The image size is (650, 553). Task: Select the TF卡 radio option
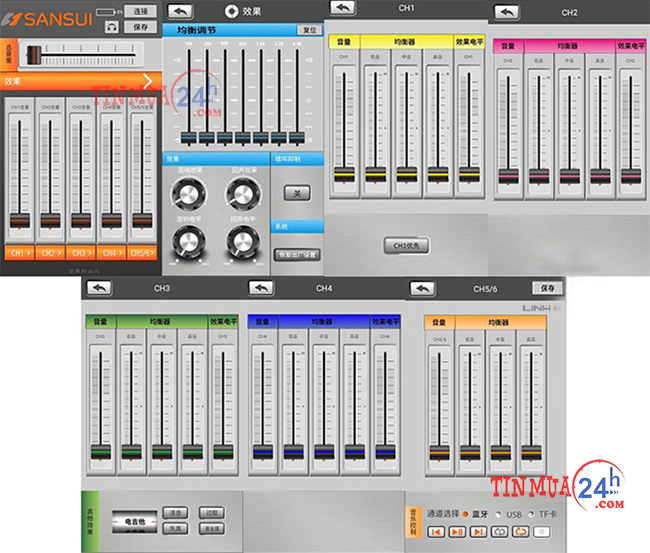[531, 513]
